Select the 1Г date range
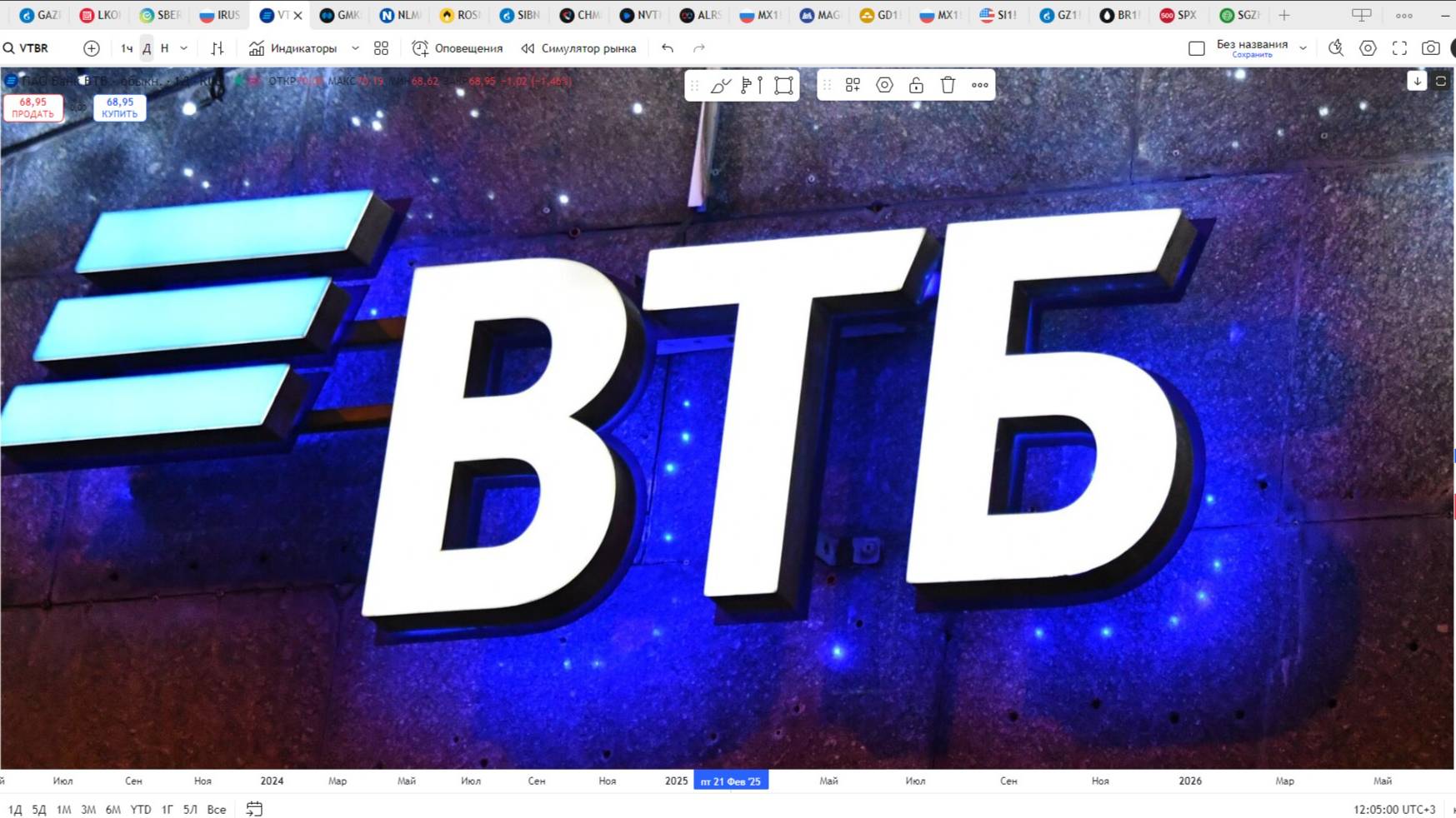Viewport: 1456px width, 818px height. 167,809
